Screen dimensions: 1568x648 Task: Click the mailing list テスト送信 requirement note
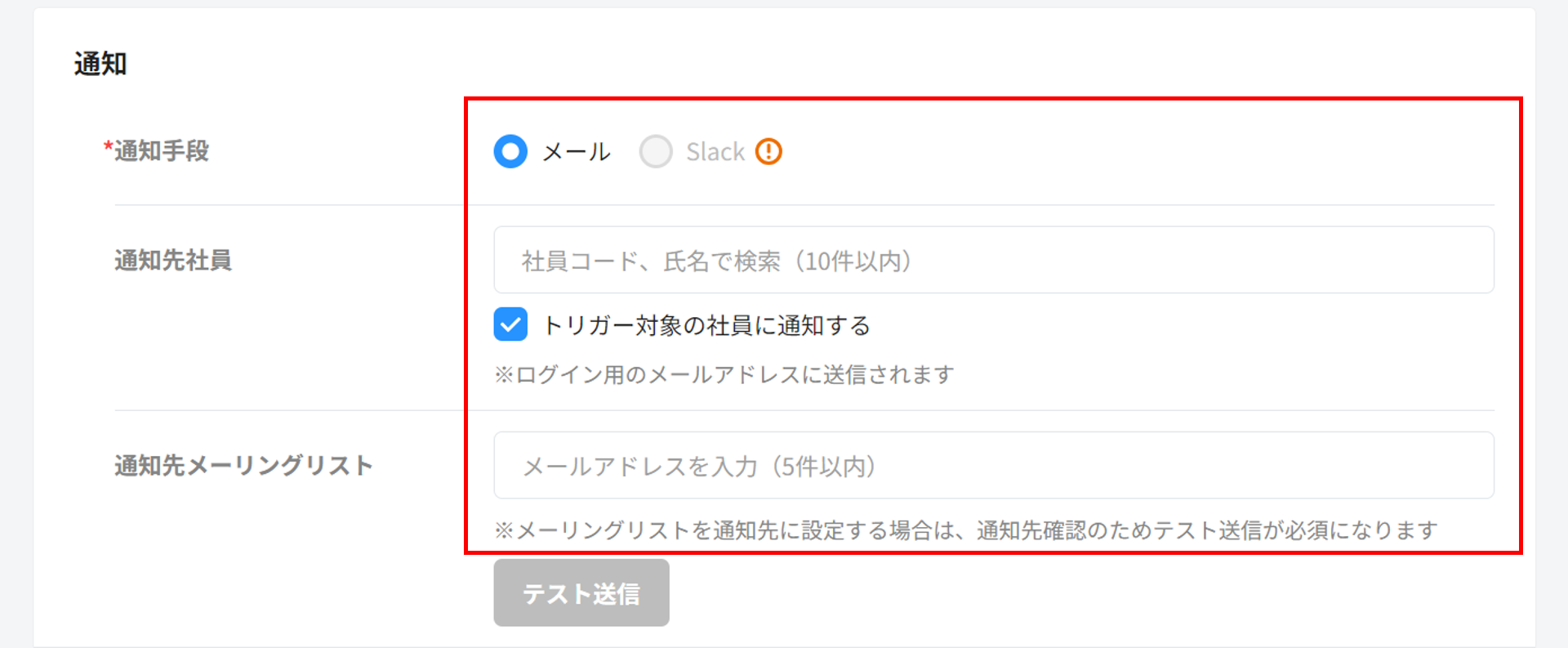coord(965,530)
